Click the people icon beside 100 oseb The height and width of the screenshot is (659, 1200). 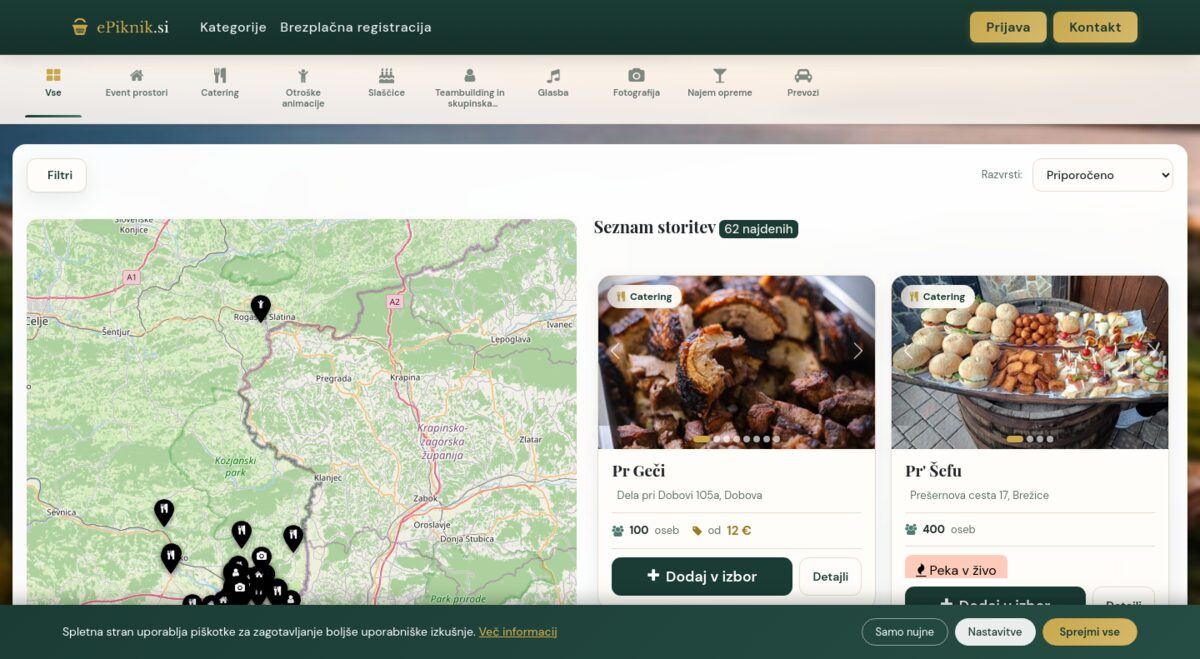(618, 530)
